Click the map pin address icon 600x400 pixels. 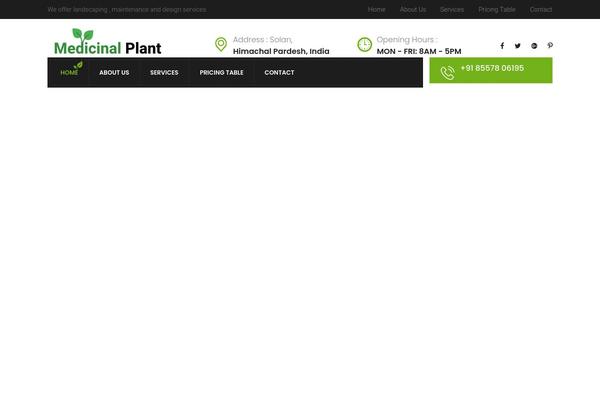click(x=221, y=44)
